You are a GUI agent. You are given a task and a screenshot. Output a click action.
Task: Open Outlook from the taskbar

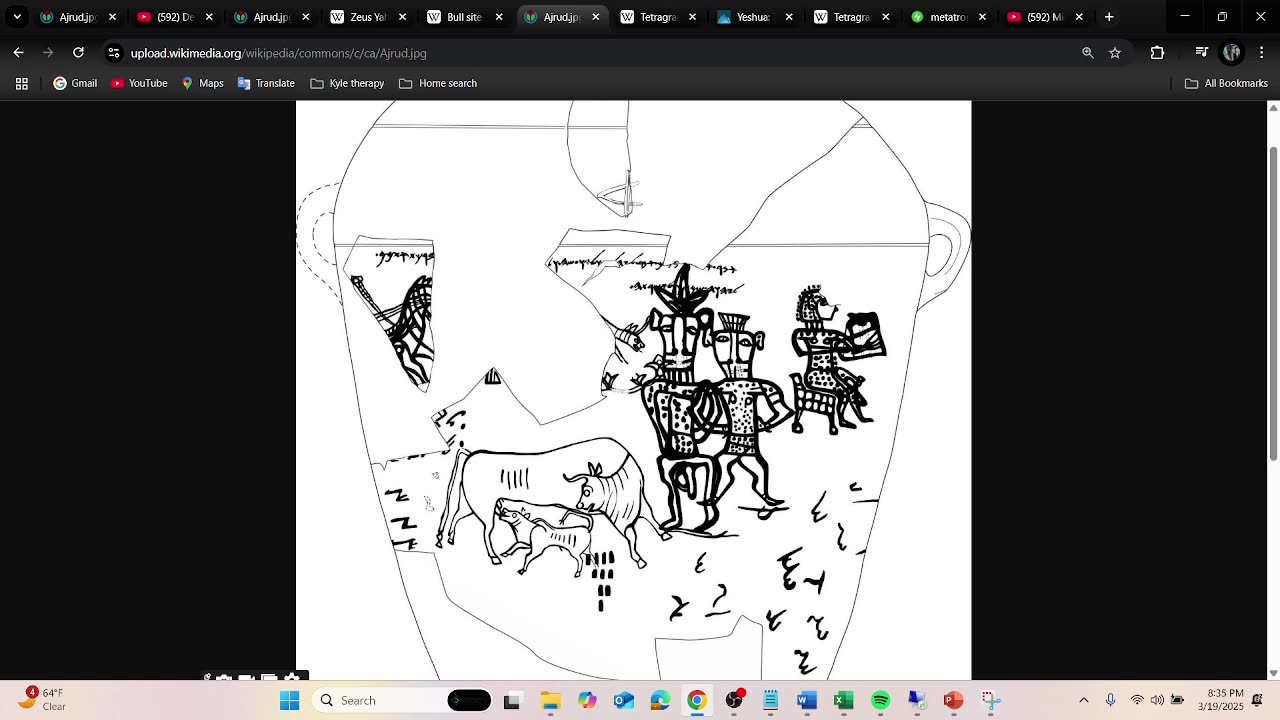623,700
